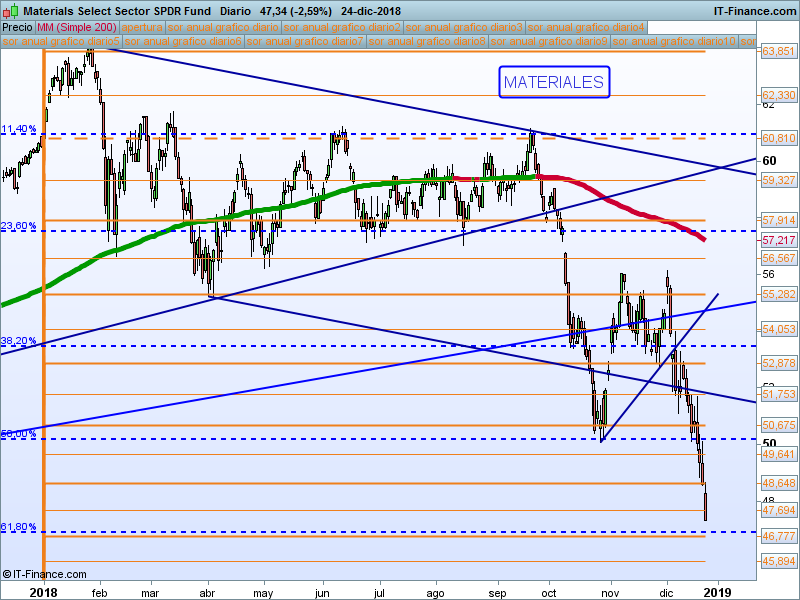This screenshot has height=600, width=800.
Task: Select the Precio legend tab
Action: [x=18, y=28]
